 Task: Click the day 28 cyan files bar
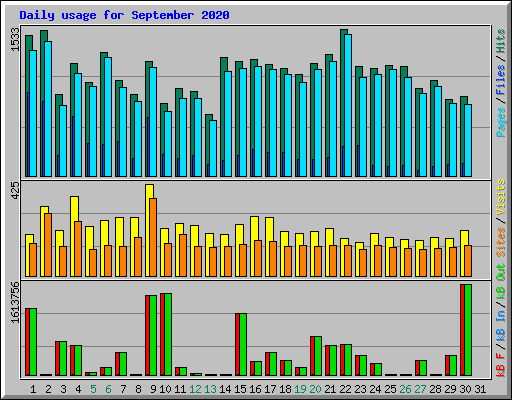pos(438,132)
